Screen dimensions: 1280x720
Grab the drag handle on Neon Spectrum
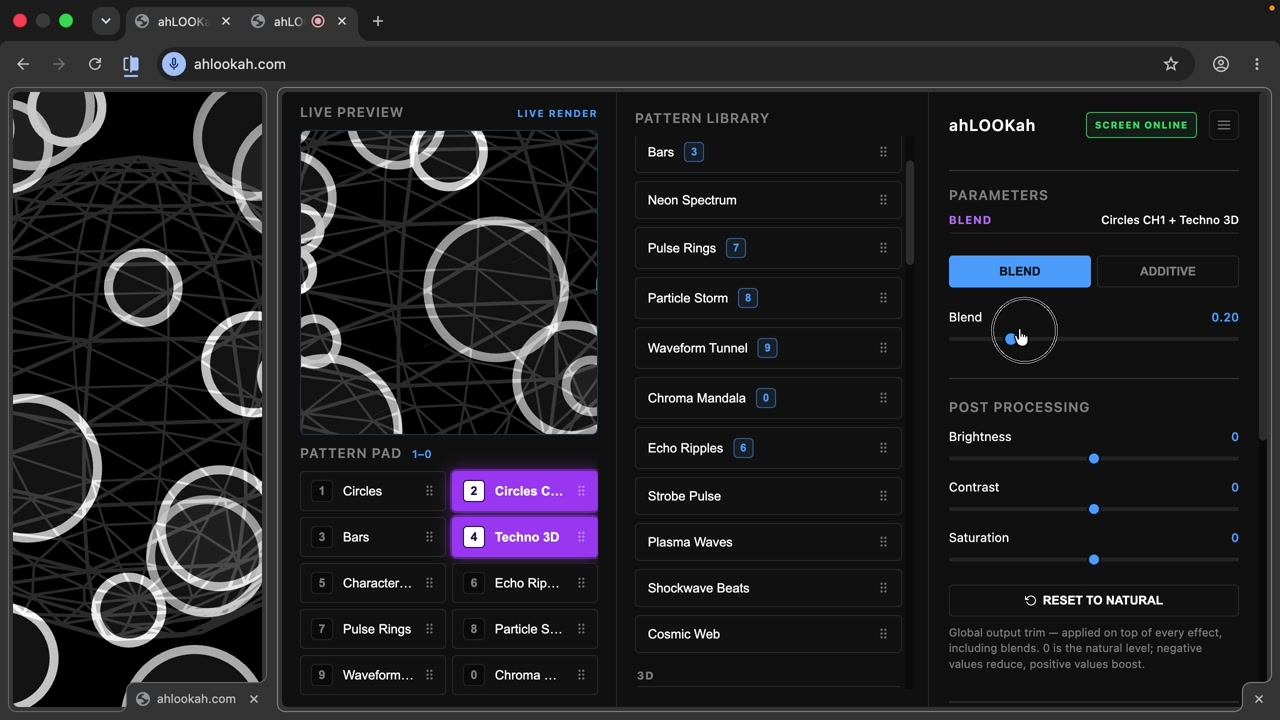point(883,200)
